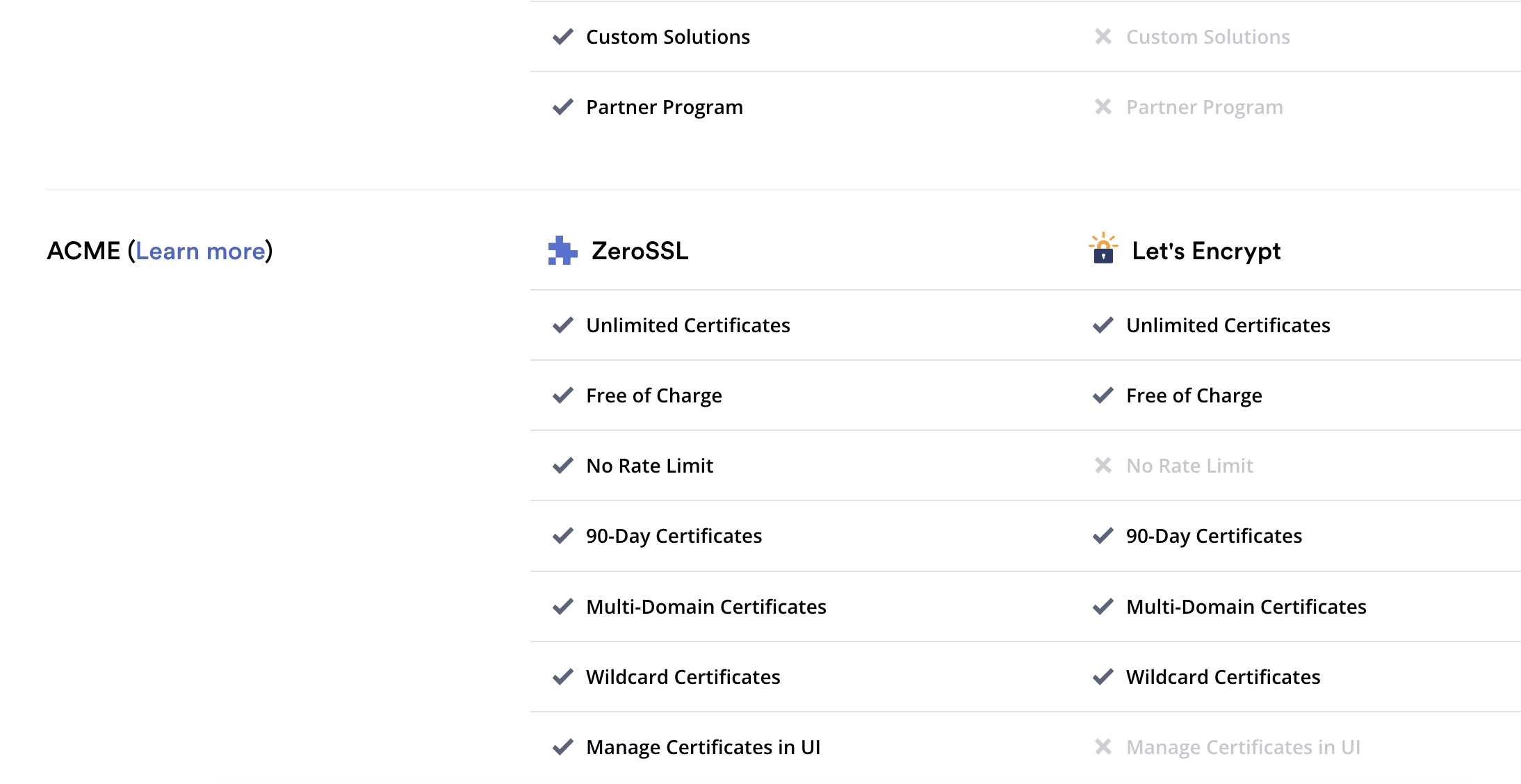
Task: Click ZeroSSL 90-Day Certificates text
Action: (674, 536)
